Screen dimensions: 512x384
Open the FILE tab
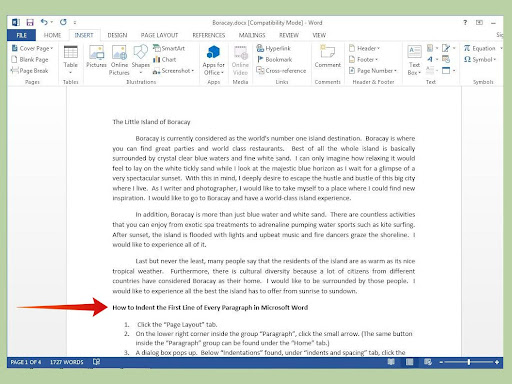tap(21, 35)
